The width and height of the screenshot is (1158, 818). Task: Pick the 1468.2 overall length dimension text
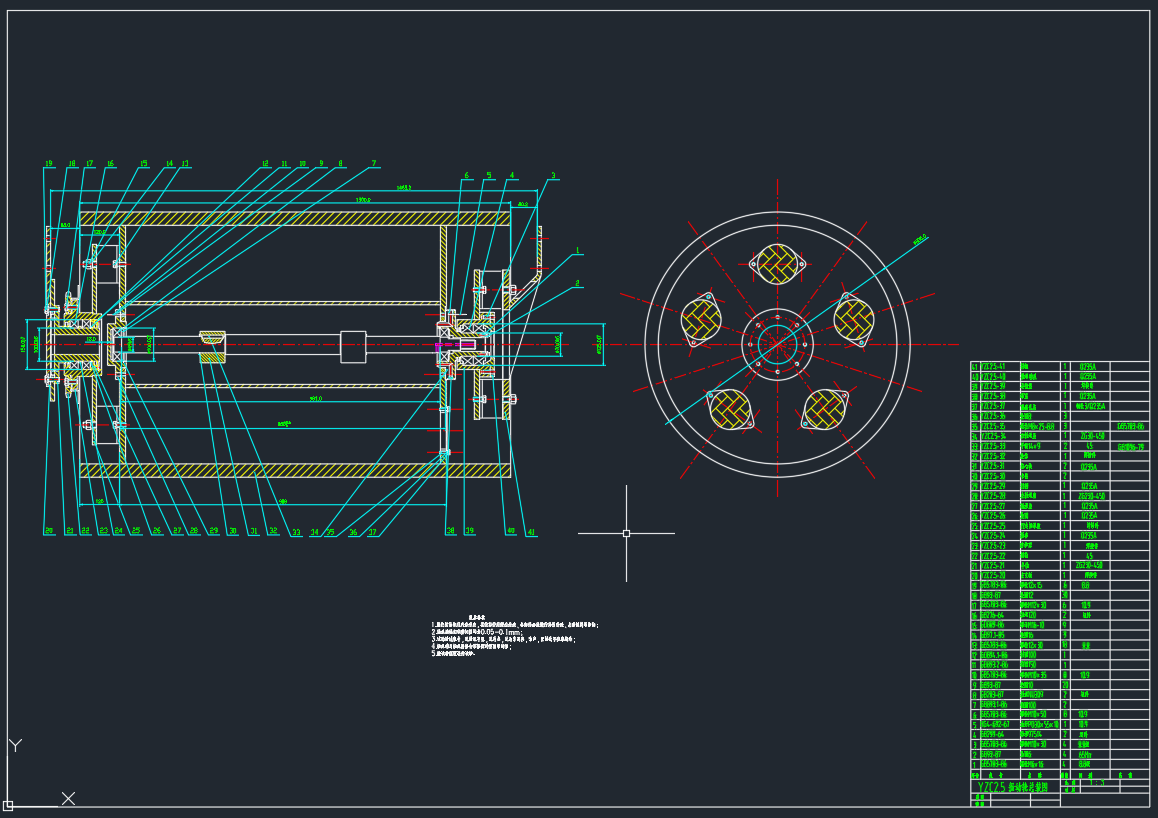(x=404, y=188)
